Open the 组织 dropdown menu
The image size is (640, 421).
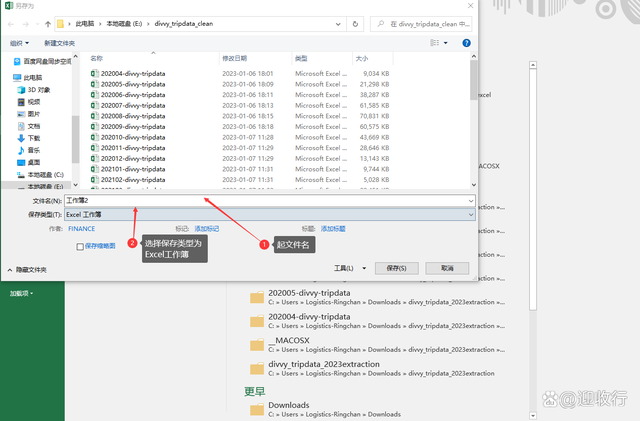click(19, 43)
